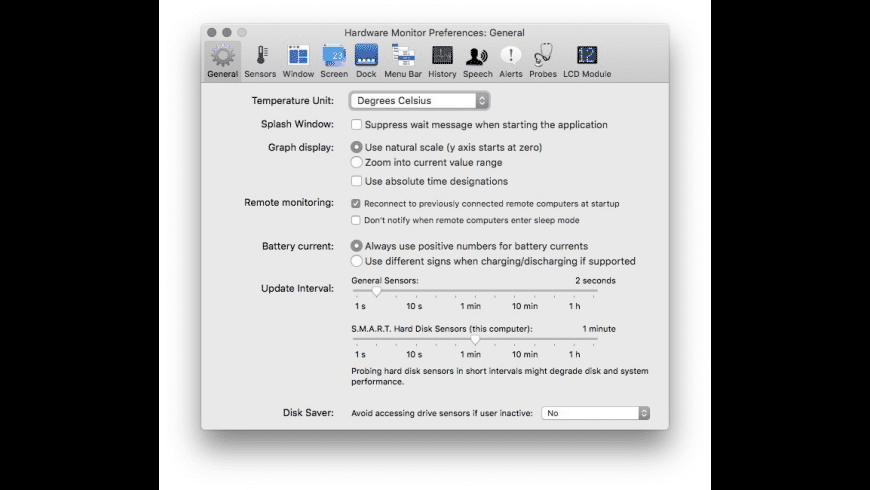Click the '2 seconds' interval value
Image resolution: width=870 pixels, height=490 pixels.
coord(595,281)
